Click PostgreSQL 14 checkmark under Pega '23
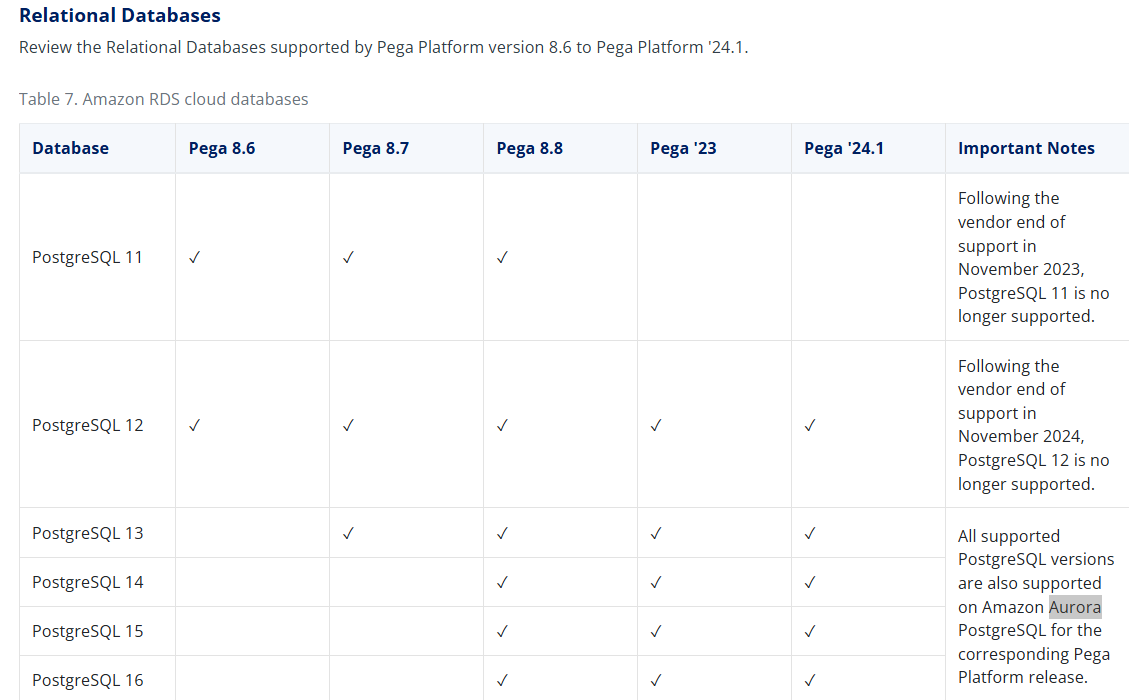Image resolution: width=1129 pixels, height=700 pixels. [x=656, y=582]
